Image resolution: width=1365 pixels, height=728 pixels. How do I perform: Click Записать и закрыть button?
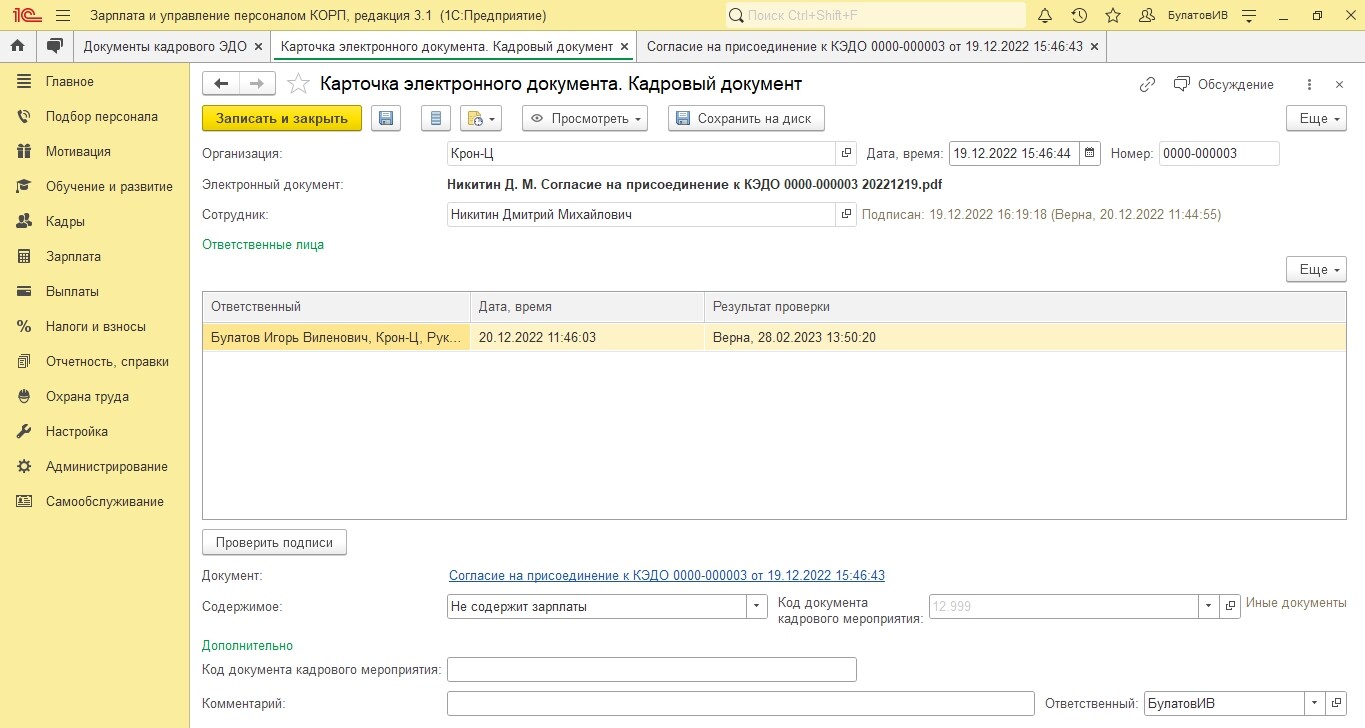tap(282, 118)
